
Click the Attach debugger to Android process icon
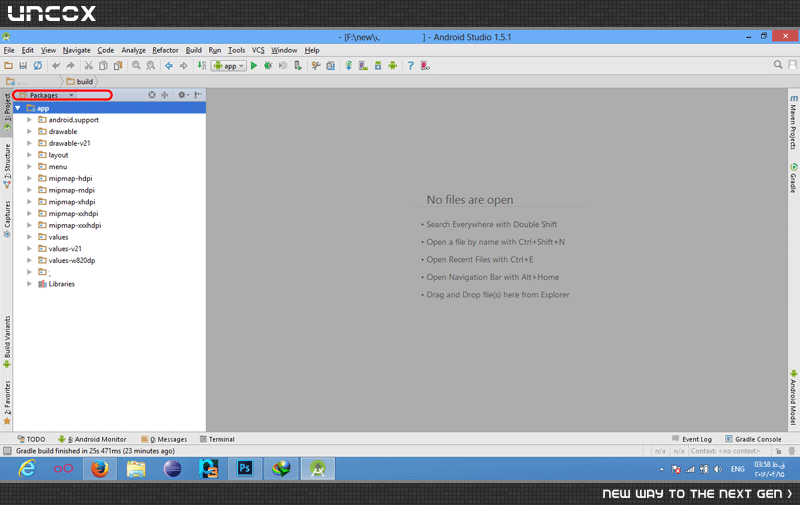pyautogui.click(x=297, y=65)
